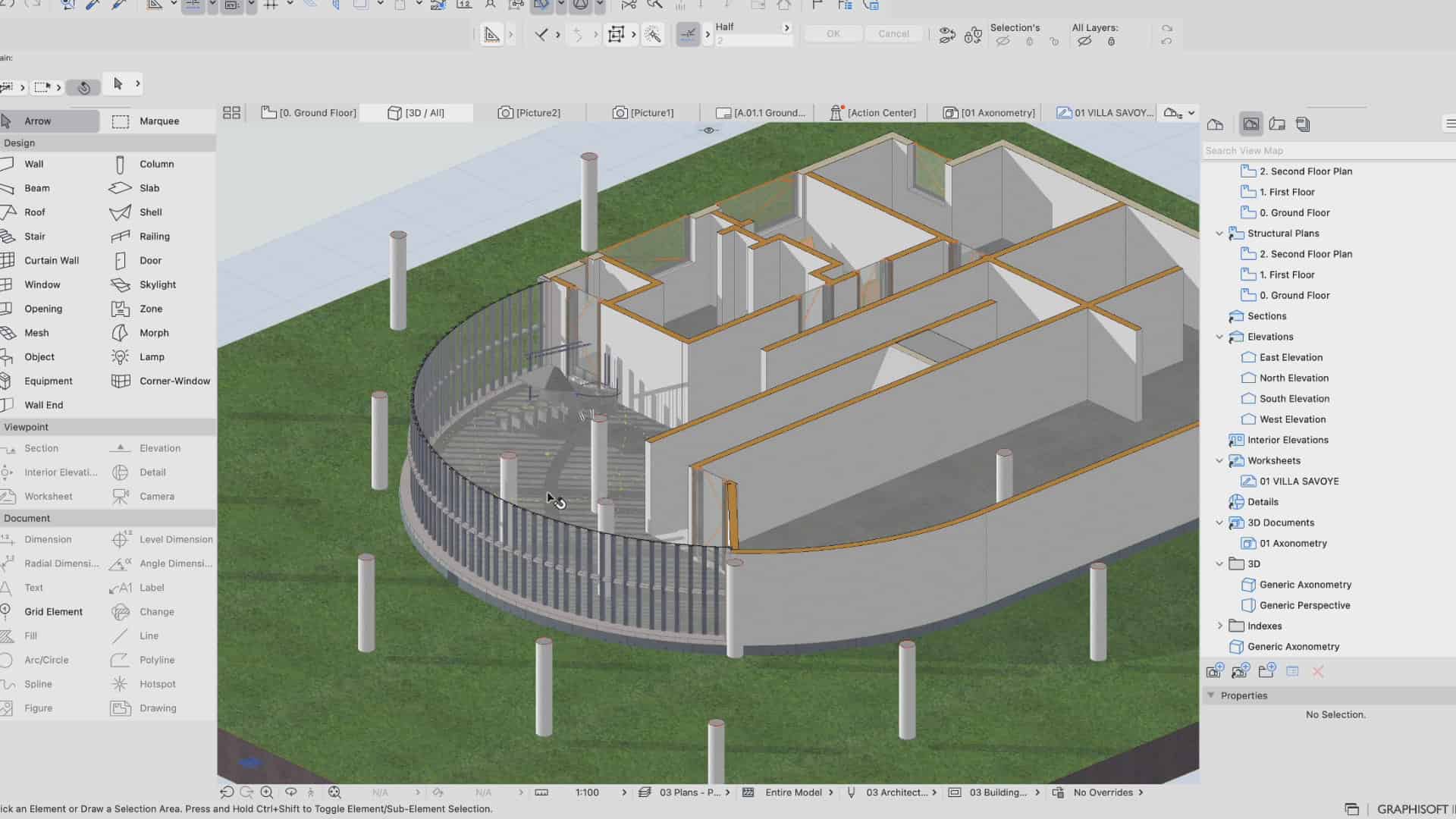The image size is (1456, 819).
Task: Expand the Indexes branch
Action: (1219, 626)
